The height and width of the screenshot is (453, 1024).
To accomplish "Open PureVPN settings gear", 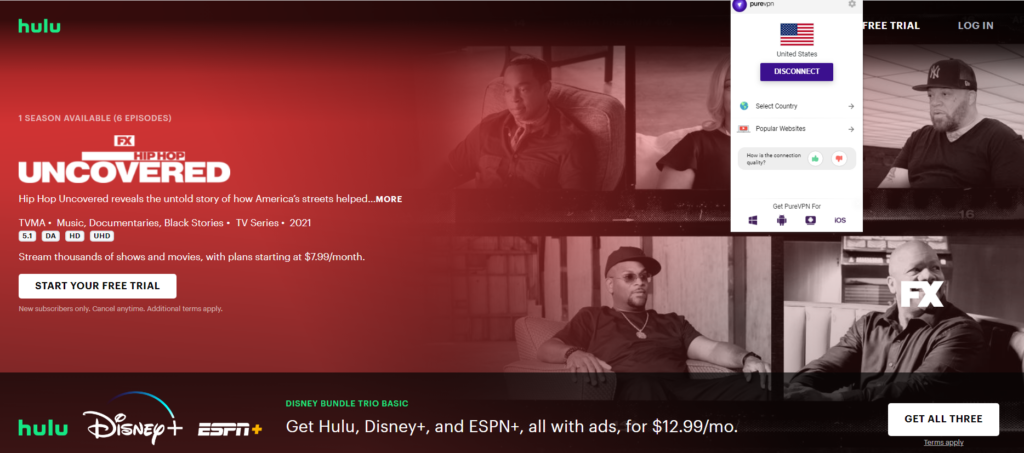I will tap(852, 4).
